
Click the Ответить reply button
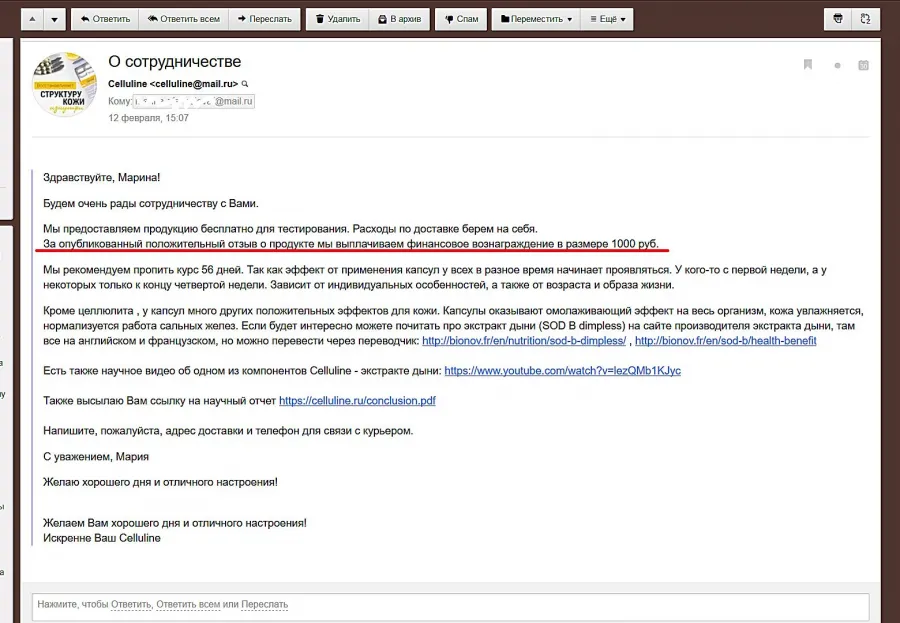[105, 19]
